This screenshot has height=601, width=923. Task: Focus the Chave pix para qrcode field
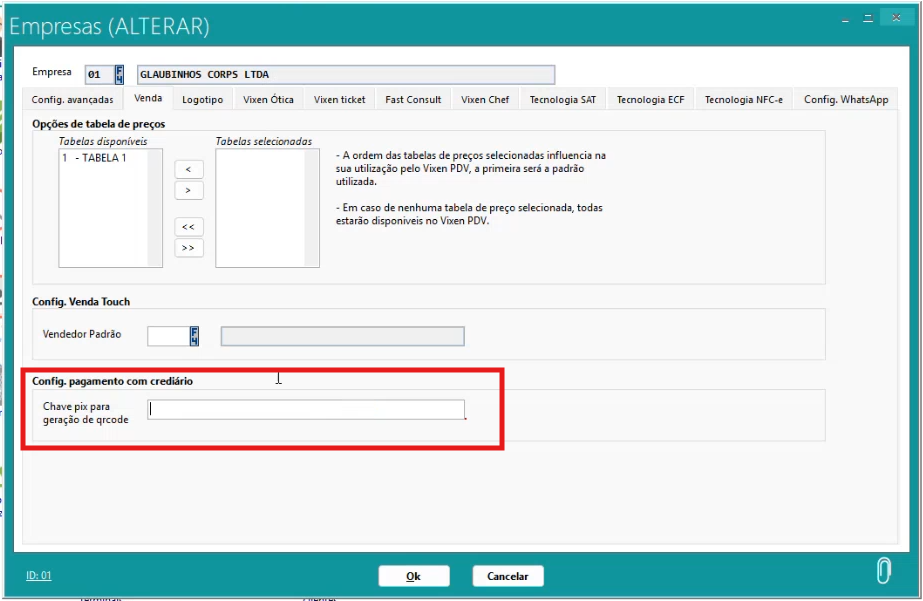306,410
